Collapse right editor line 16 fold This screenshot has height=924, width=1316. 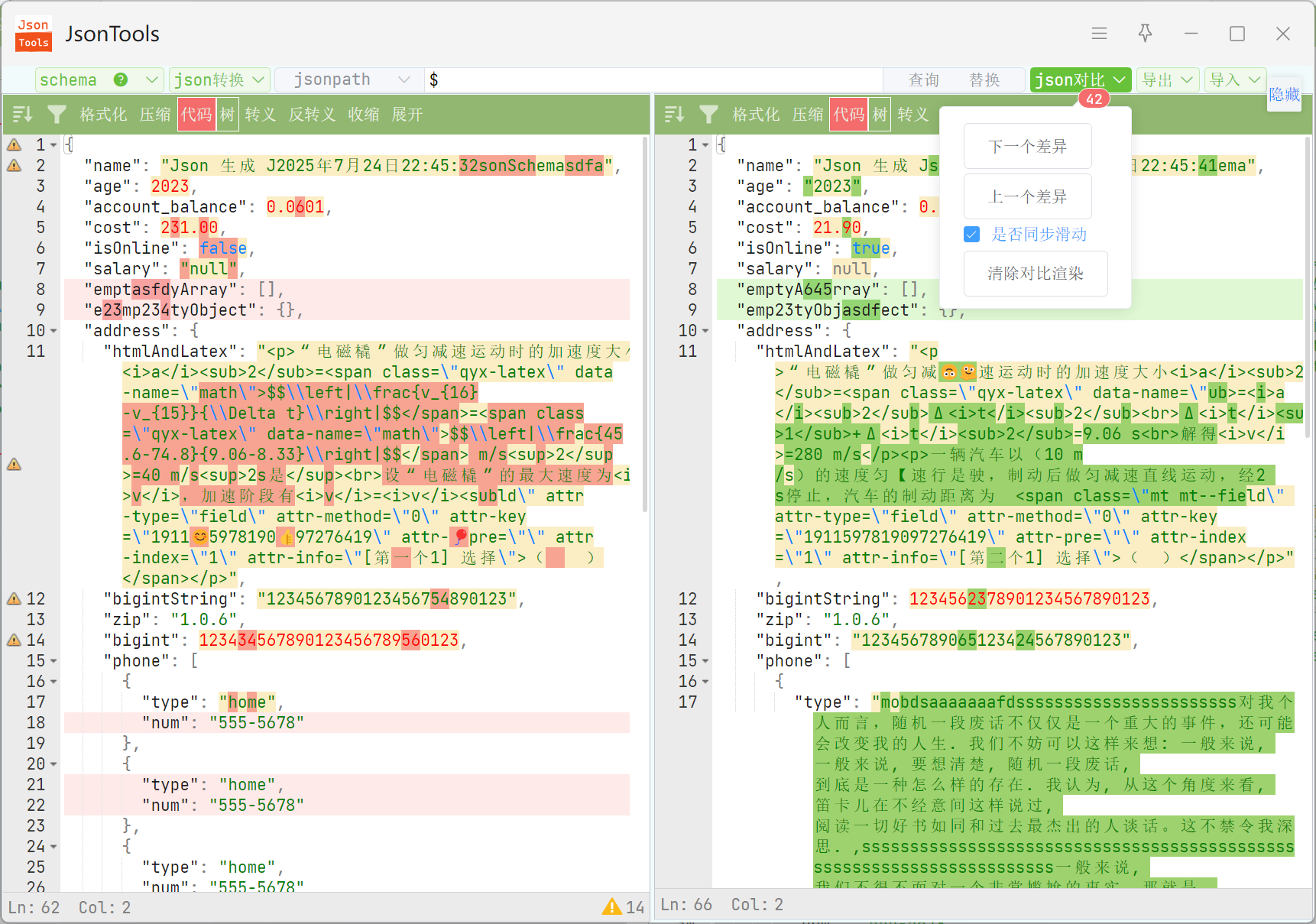[x=705, y=682]
